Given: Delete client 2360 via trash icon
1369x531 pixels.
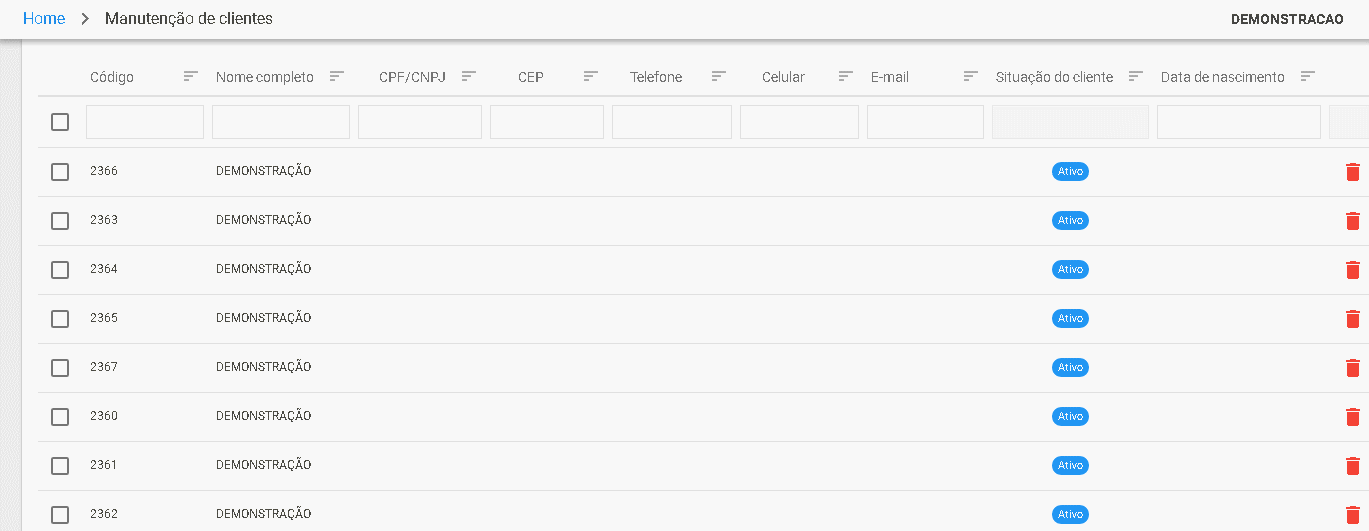Looking at the screenshot, I should (1353, 417).
